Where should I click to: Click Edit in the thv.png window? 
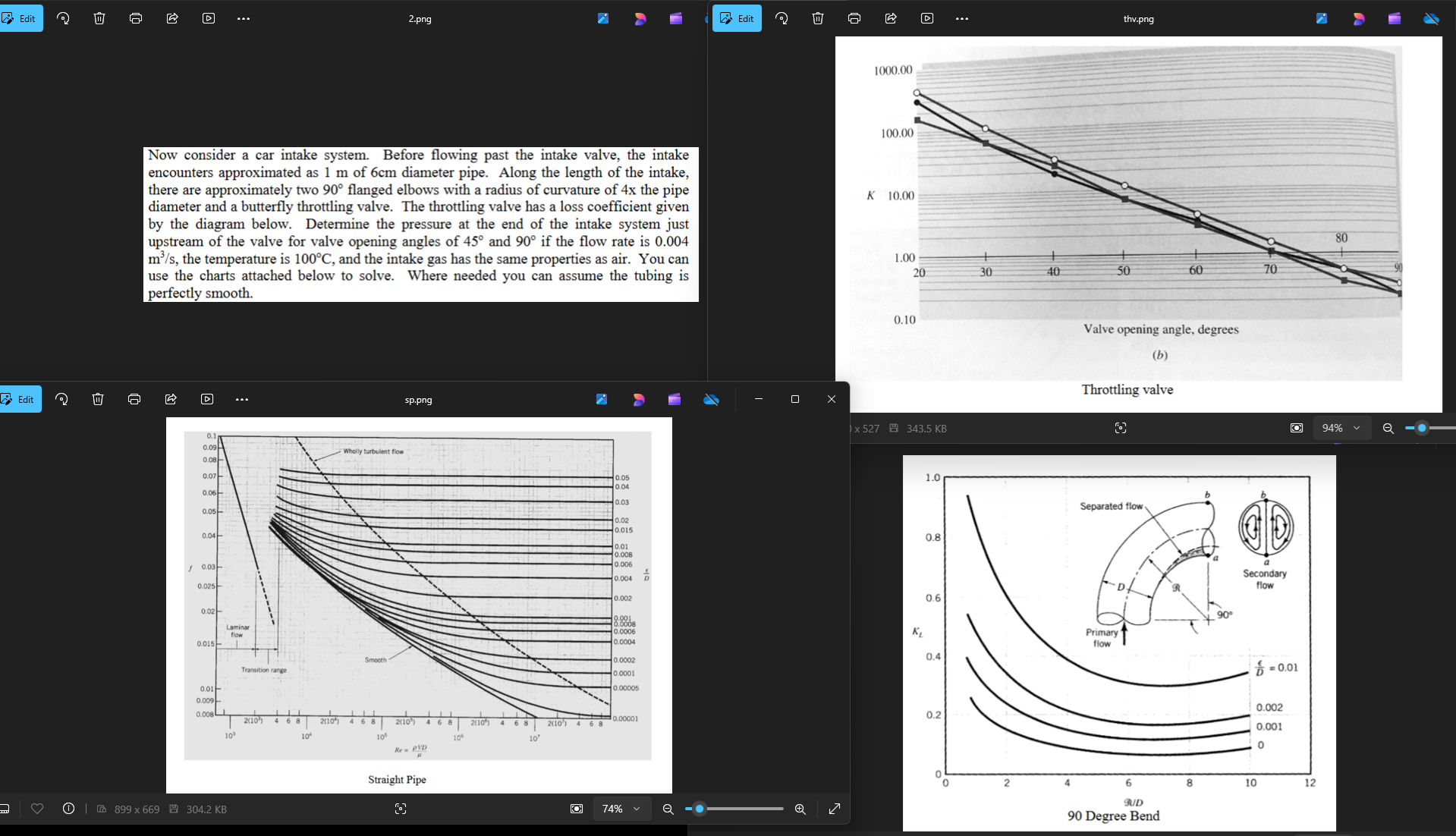click(737, 18)
